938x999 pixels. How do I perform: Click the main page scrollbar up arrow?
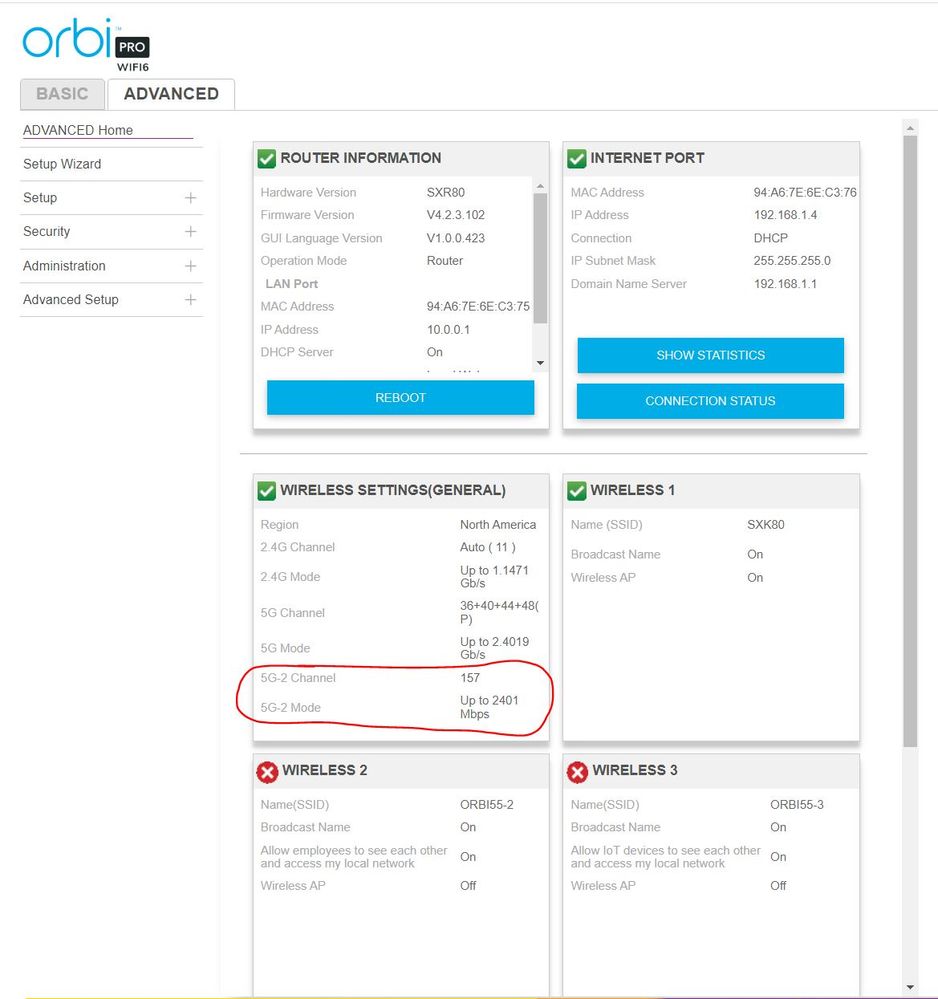click(x=910, y=128)
